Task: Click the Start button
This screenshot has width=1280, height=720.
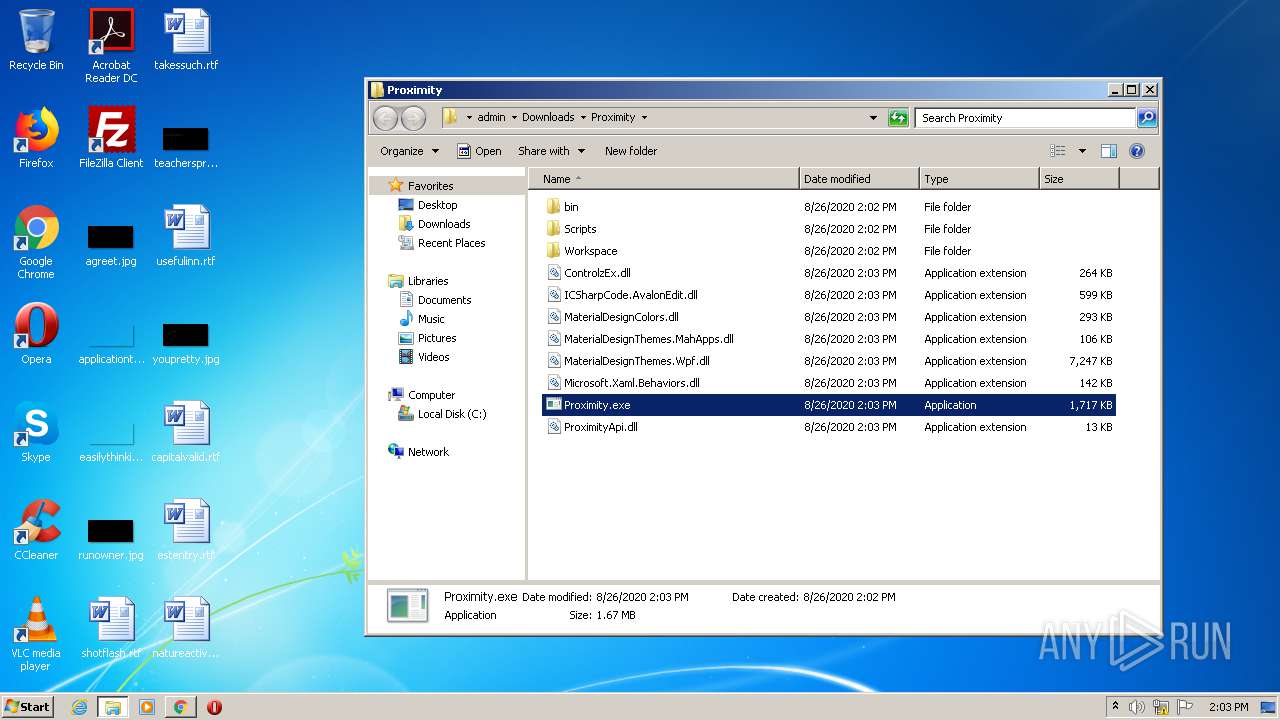Action: pos(28,707)
